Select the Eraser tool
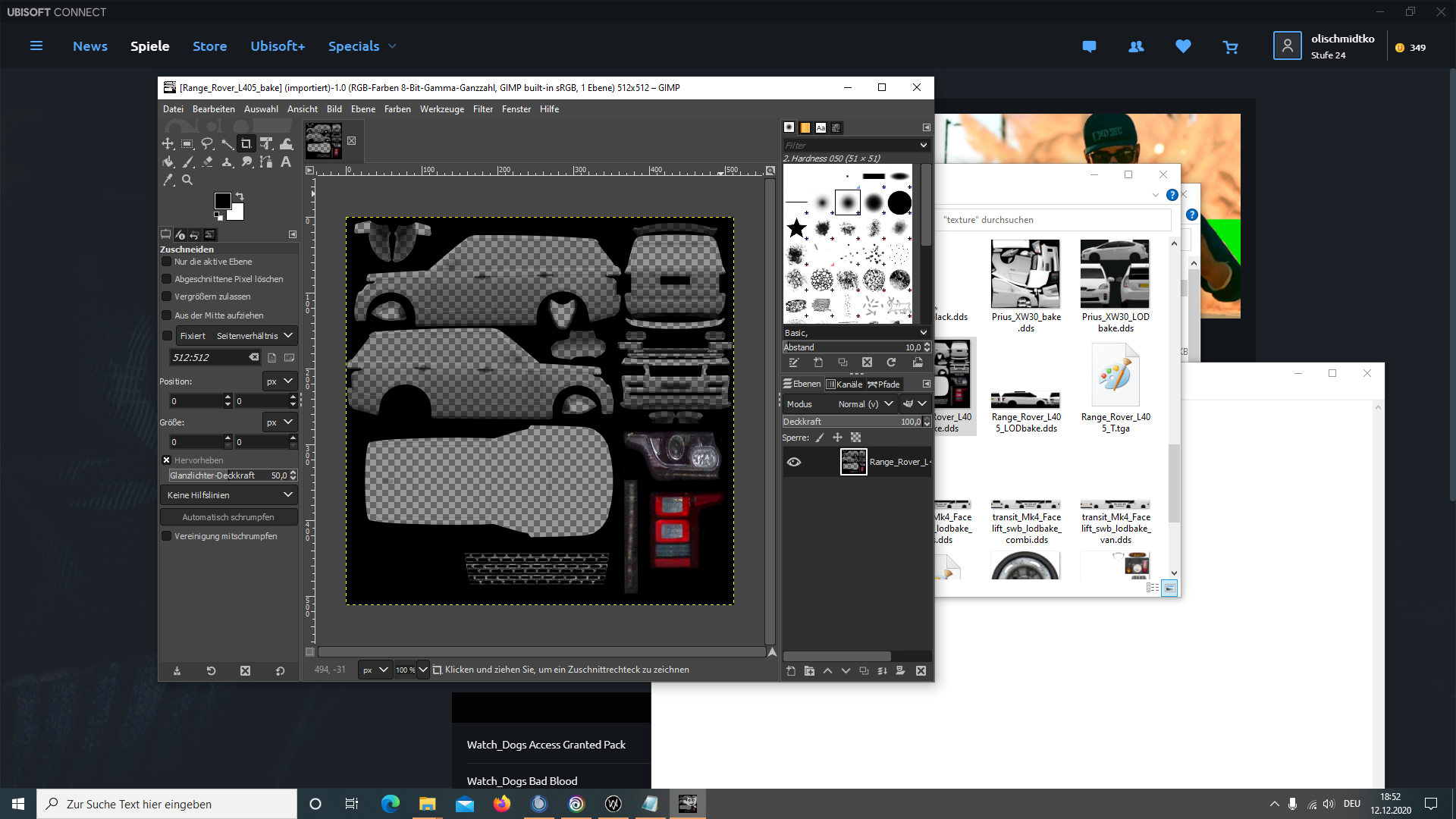 pyautogui.click(x=207, y=162)
